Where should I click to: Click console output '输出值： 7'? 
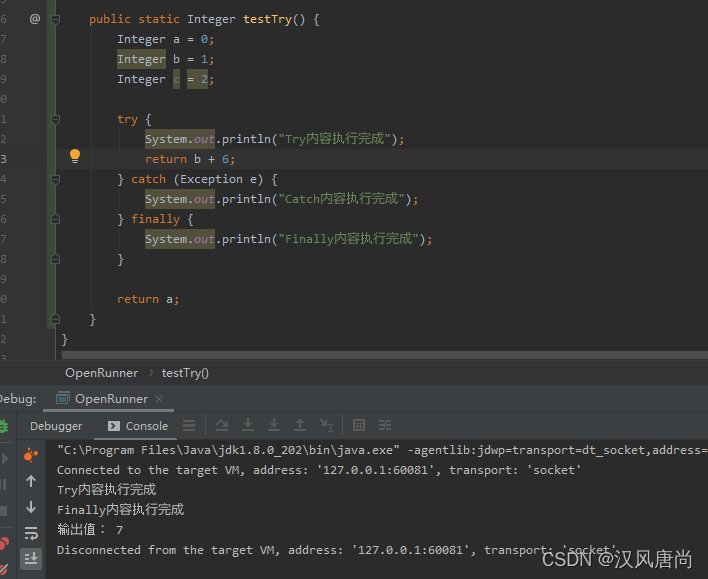(x=90, y=530)
